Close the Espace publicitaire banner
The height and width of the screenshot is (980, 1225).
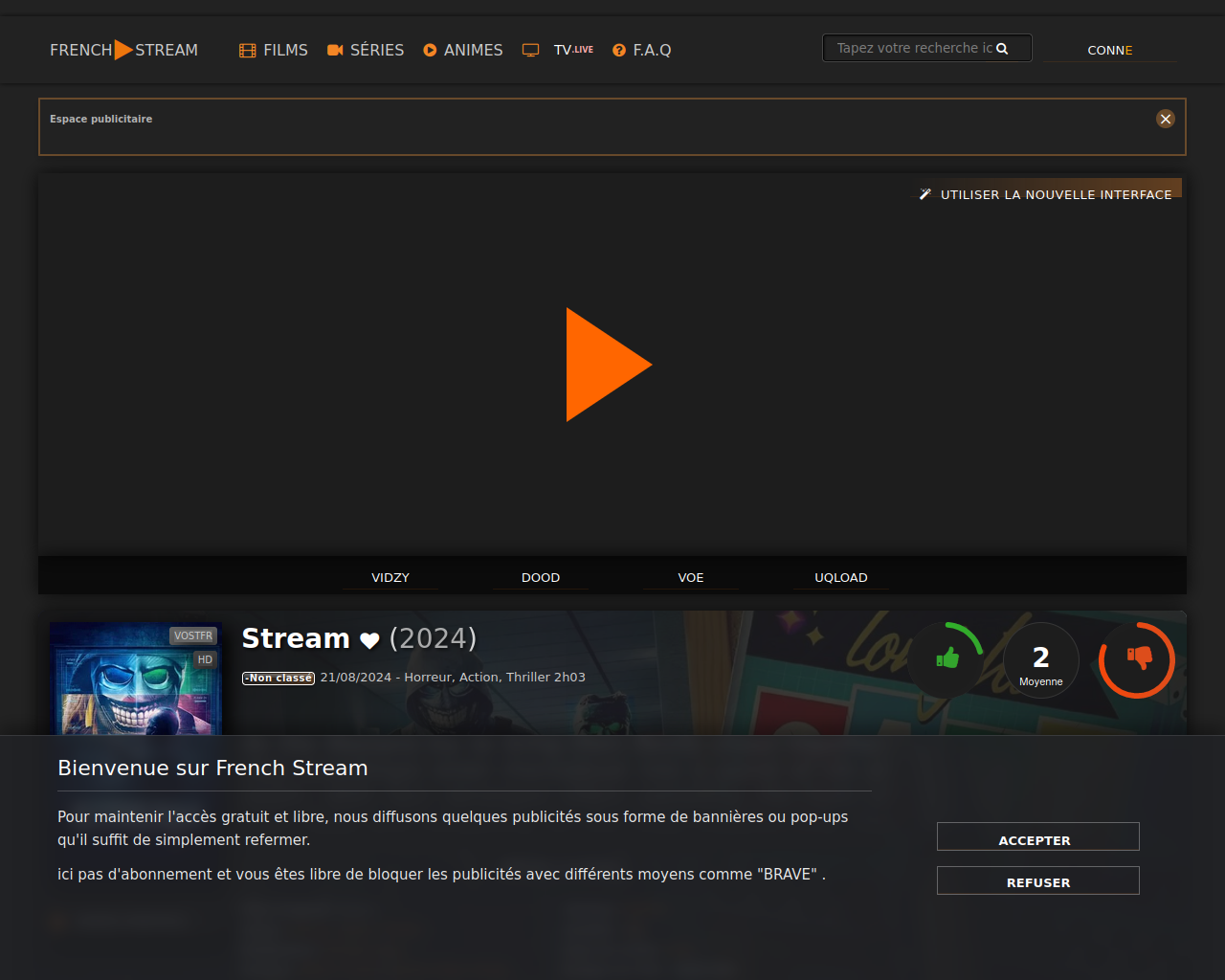(x=1166, y=119)
